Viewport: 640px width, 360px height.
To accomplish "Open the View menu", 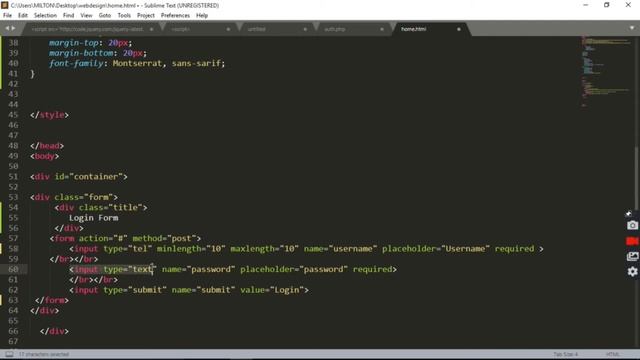I will pos(86,16).
